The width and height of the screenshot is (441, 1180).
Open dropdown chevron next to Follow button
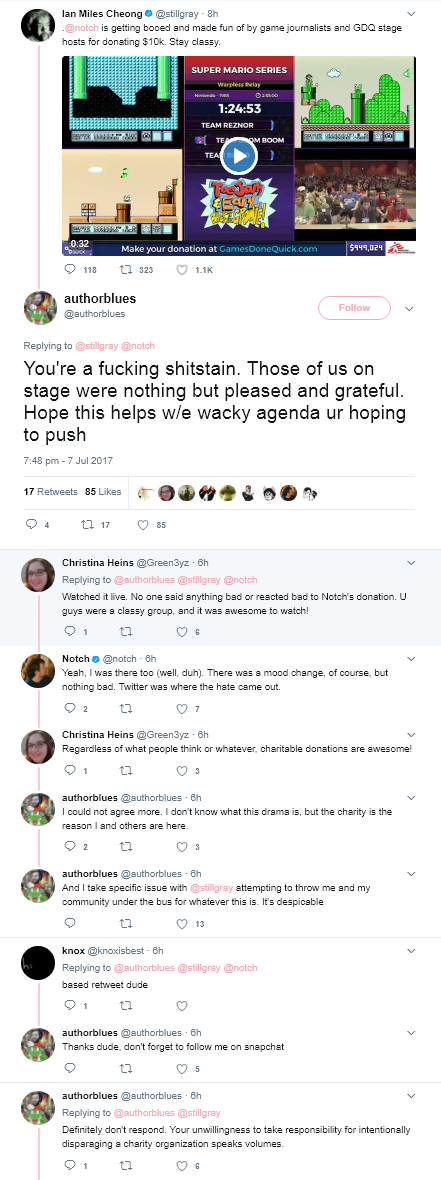pyautogui.click(x=409, y=309)
